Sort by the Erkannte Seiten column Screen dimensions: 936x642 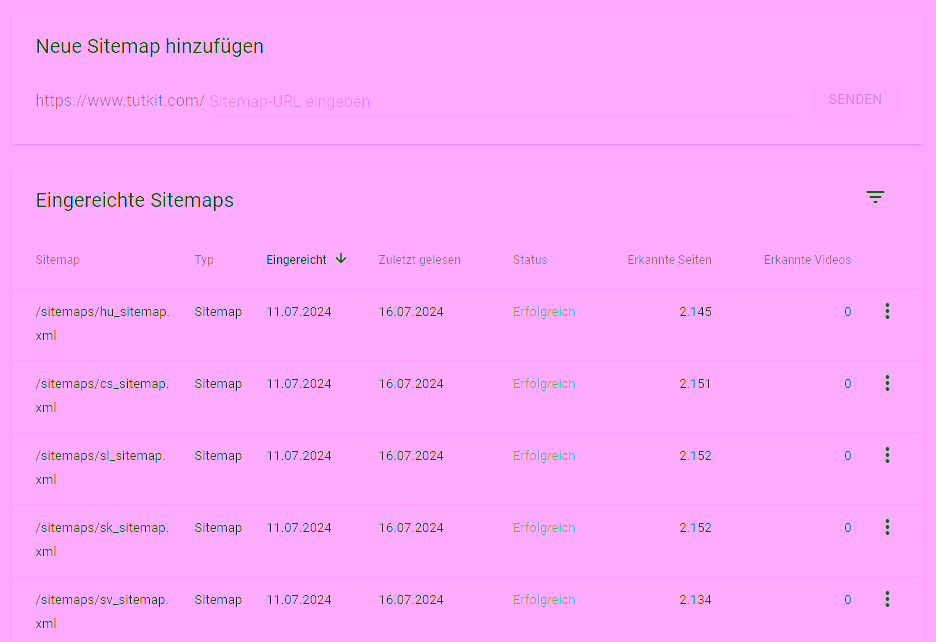[668, 259]
